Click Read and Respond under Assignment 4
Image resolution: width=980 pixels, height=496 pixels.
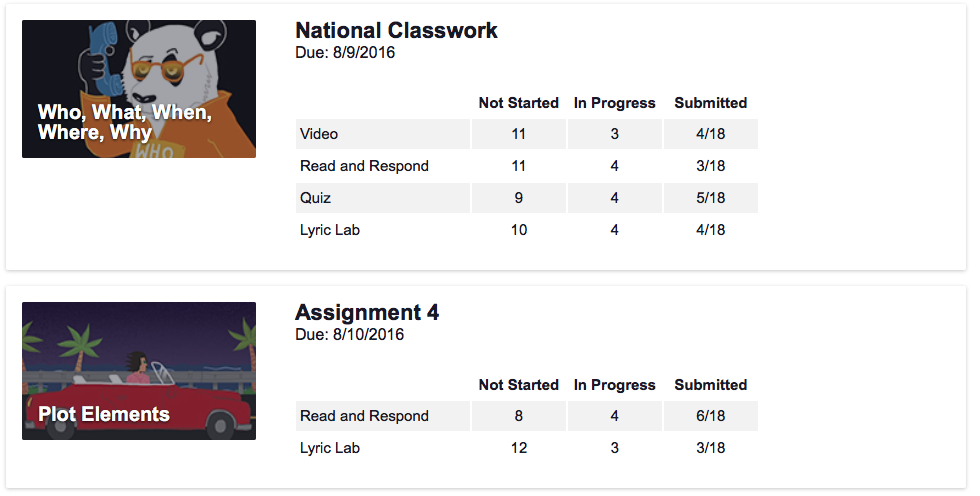point(364,416)
